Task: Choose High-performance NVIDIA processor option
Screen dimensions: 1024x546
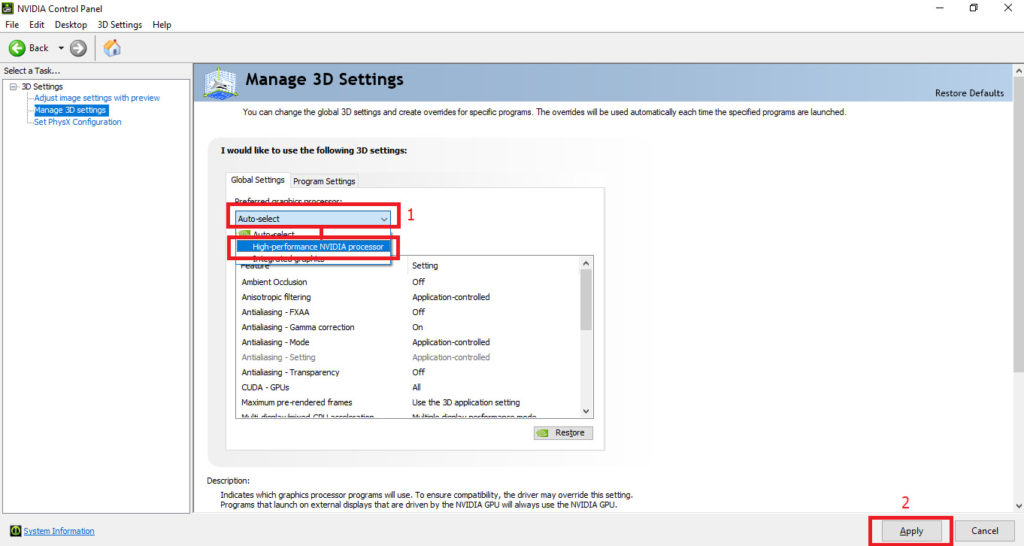Action: pyautogui.click(x=313, y=247)
